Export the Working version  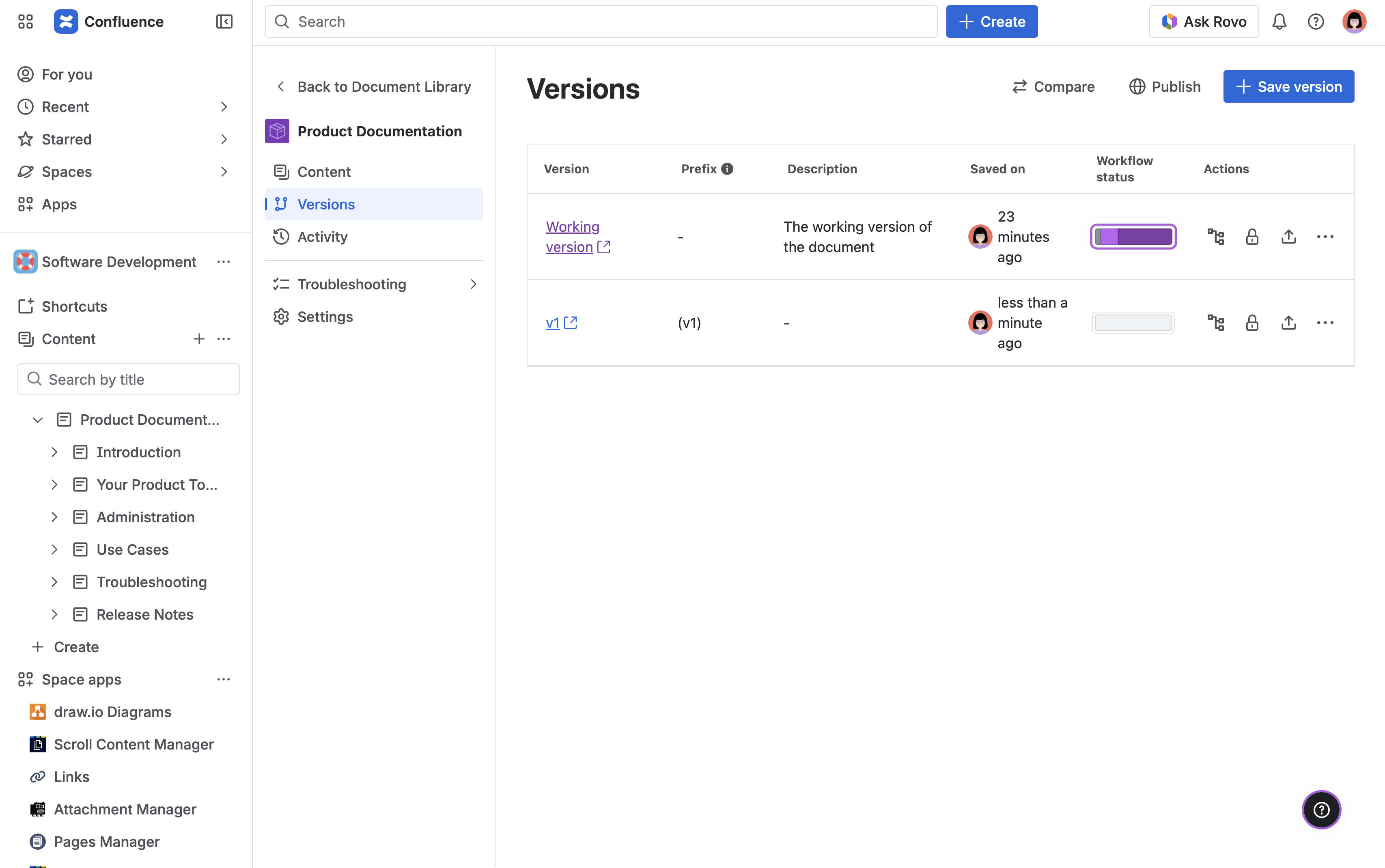pyautogui.click(x=1288, y=236)
